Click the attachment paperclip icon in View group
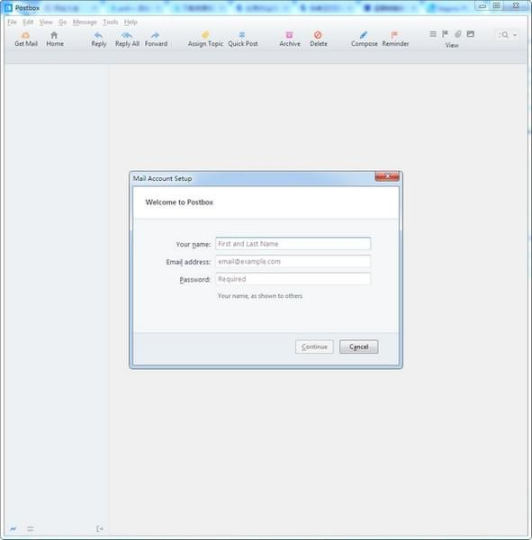This screenshot has height=540, width=532. coord(458,34)
